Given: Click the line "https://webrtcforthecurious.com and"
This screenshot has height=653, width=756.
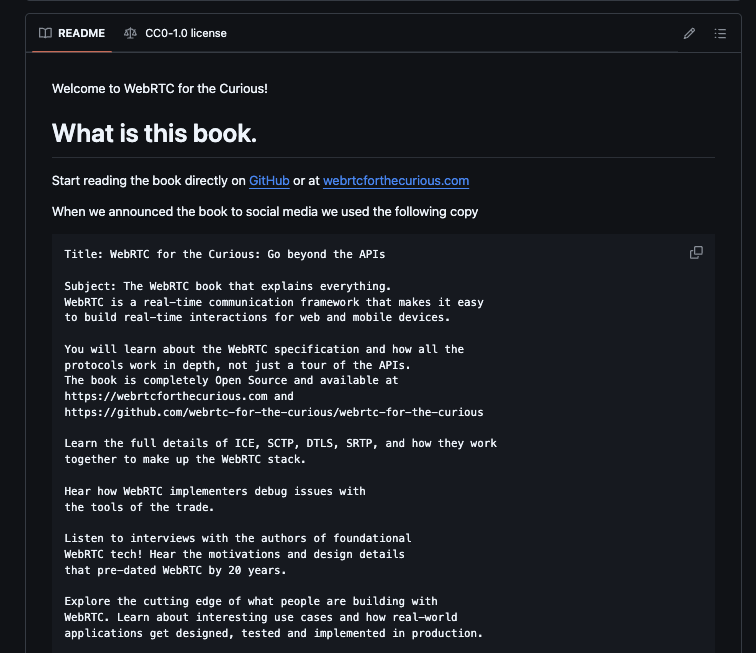Looking at the screenshot, I should (x=179, y=396).
